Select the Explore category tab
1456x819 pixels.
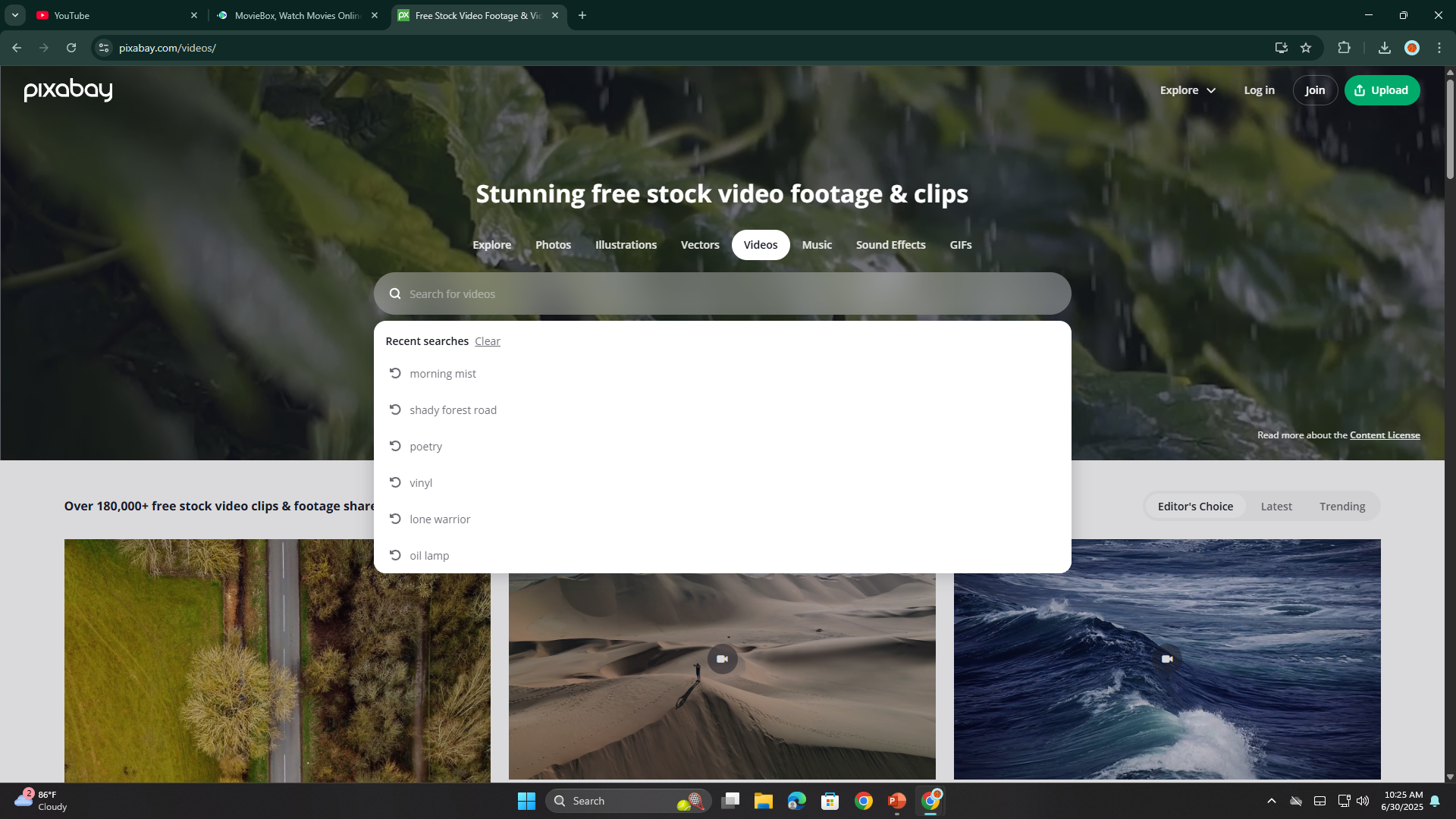click(491, 245)
